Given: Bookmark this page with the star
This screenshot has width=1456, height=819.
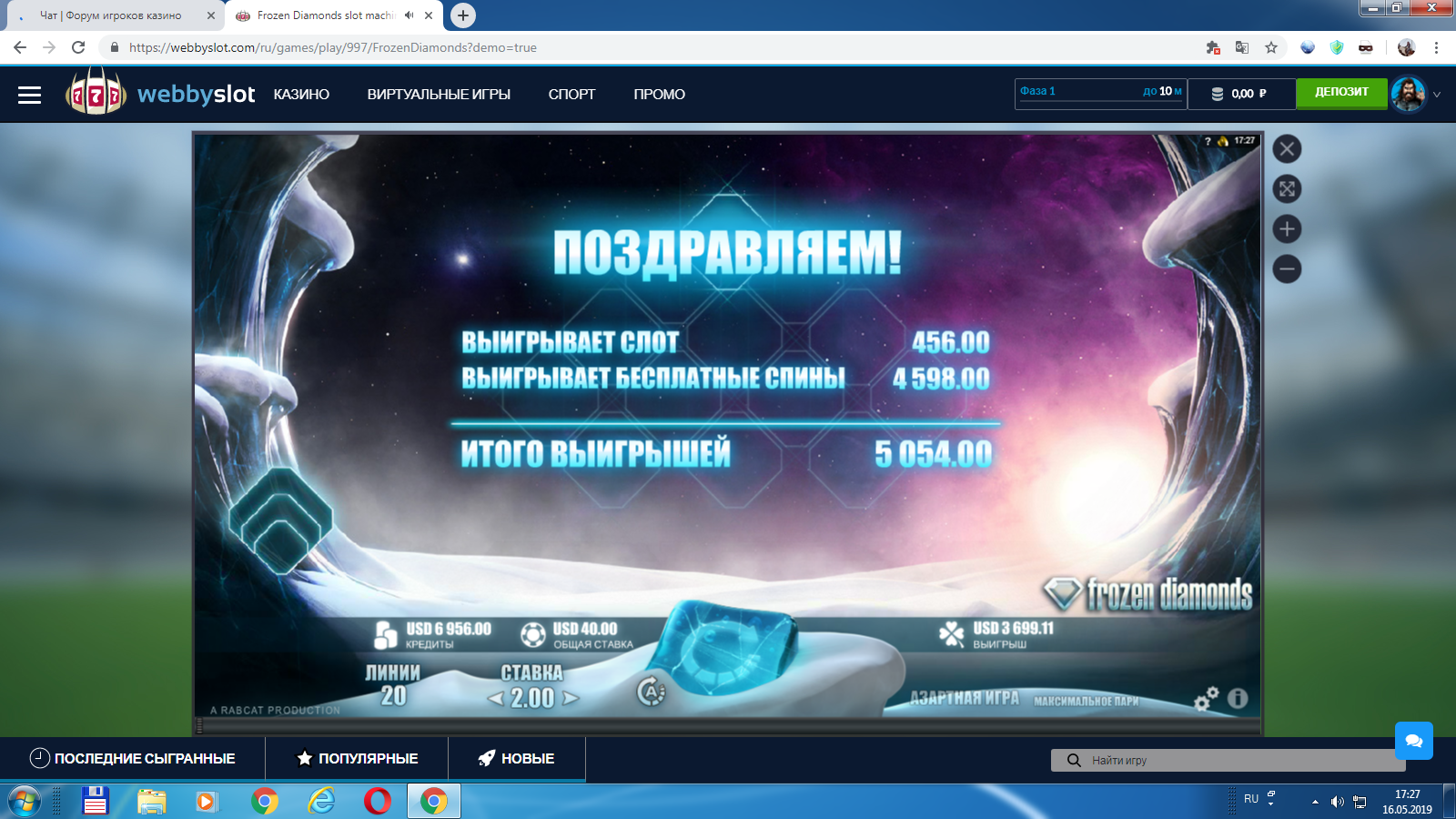Looking at the screenshot, I should pyautogui.click(x=1271, y=47).
